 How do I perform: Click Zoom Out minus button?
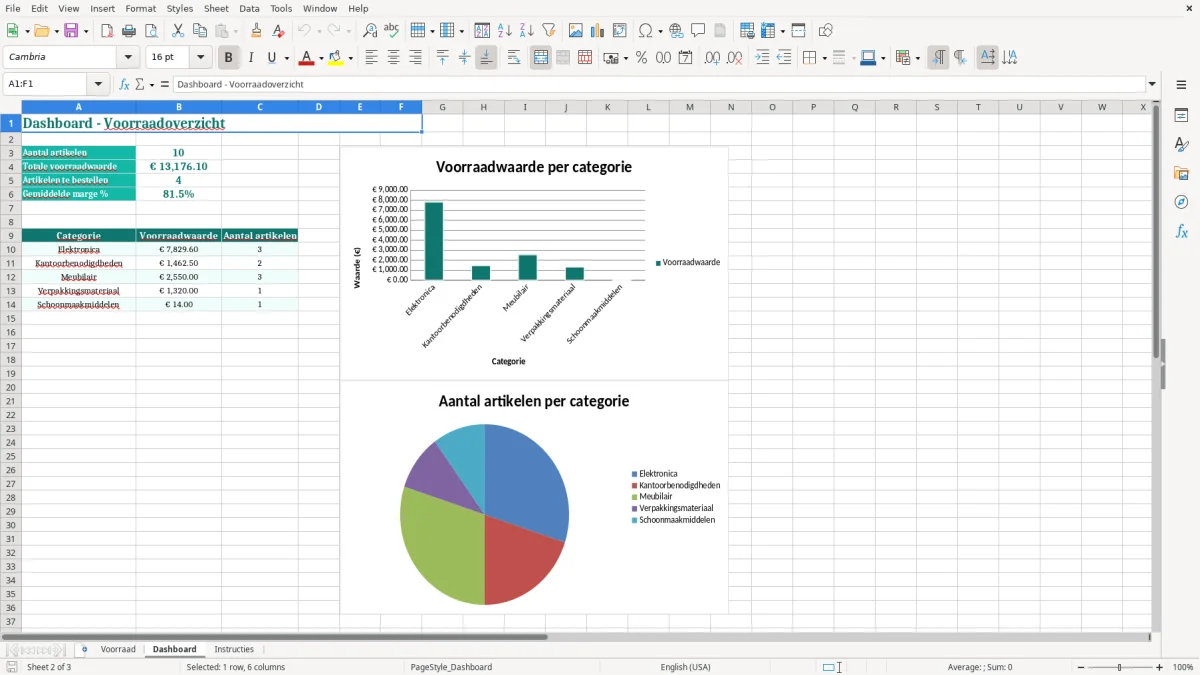[x=1079, y=667]
